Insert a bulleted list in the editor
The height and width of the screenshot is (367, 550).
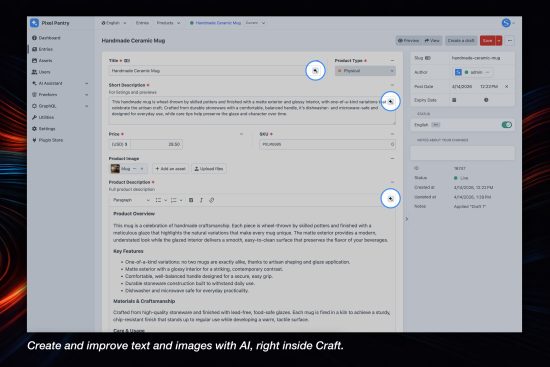point(158,200)
